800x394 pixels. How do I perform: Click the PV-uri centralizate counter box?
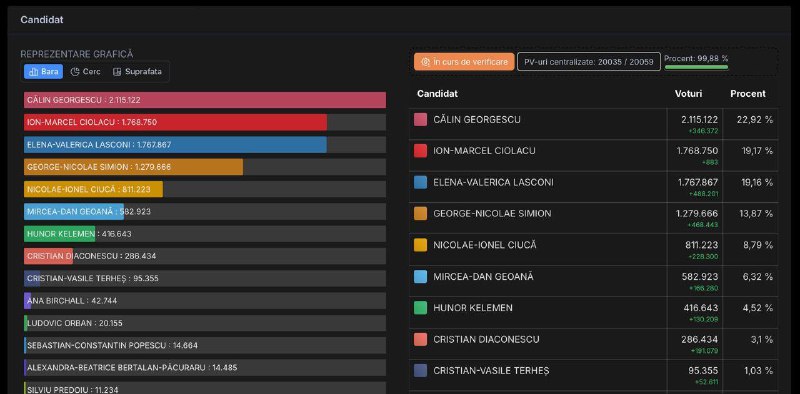point(589,62)
